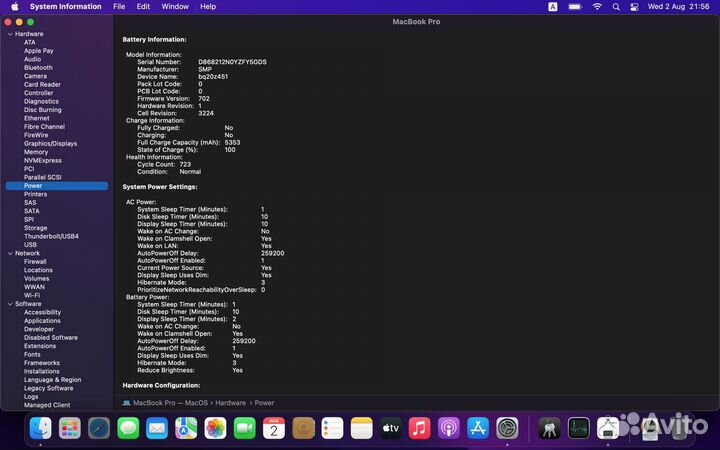The width and height of the screenshot is (720, 450).
Task: Open the Help menu
Action: pyautogui.click(x=208, y=6)
